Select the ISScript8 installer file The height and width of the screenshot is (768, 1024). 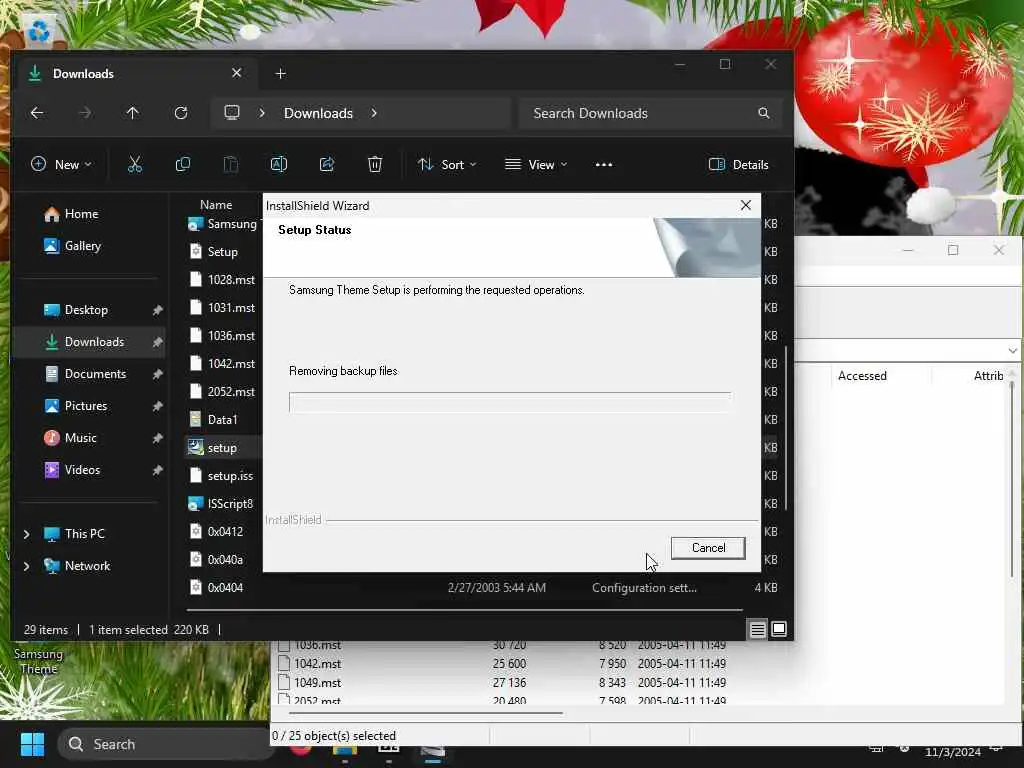221,504
